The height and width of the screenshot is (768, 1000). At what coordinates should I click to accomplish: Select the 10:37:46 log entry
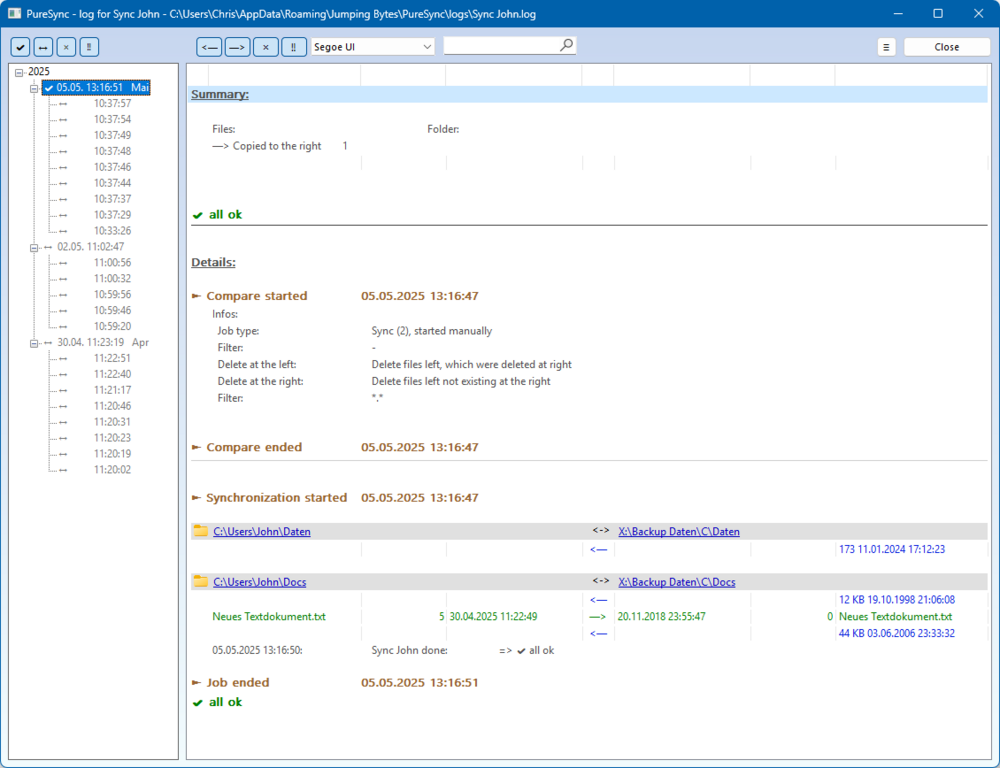point(112,167)
